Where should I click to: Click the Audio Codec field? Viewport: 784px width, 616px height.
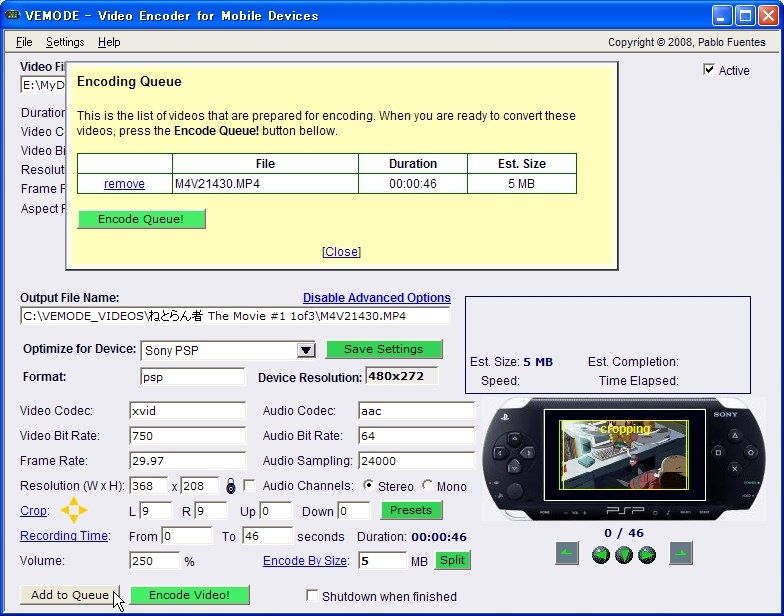point(416,410)
